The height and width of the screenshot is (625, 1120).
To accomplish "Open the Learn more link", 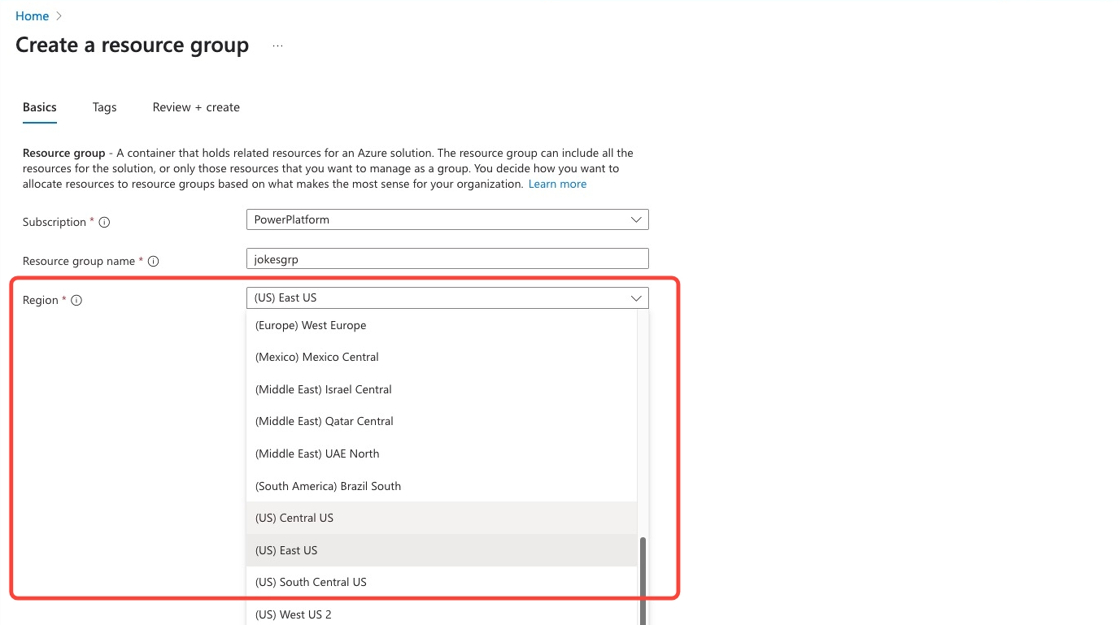I will (x=557, y=184).
